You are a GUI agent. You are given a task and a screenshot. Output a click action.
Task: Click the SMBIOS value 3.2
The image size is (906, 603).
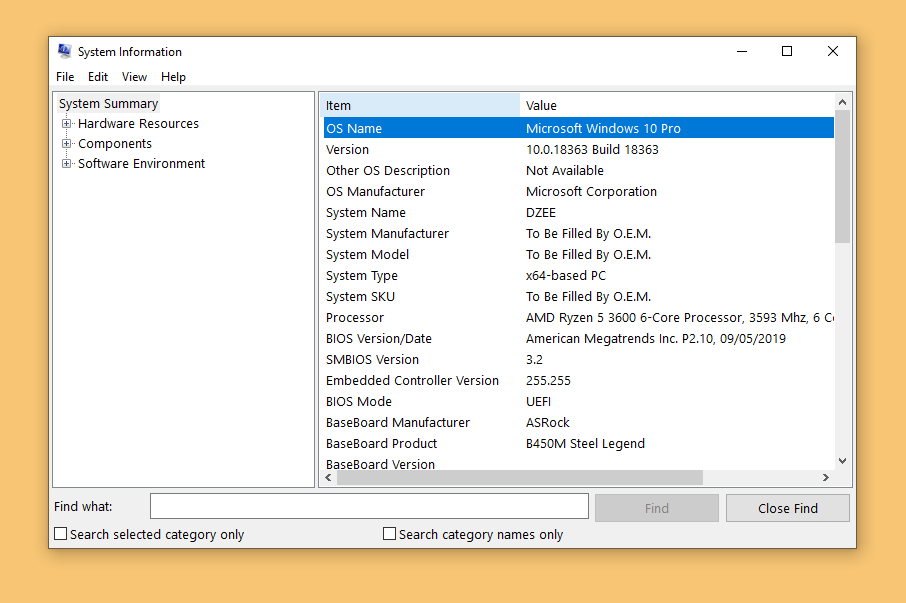534,359
